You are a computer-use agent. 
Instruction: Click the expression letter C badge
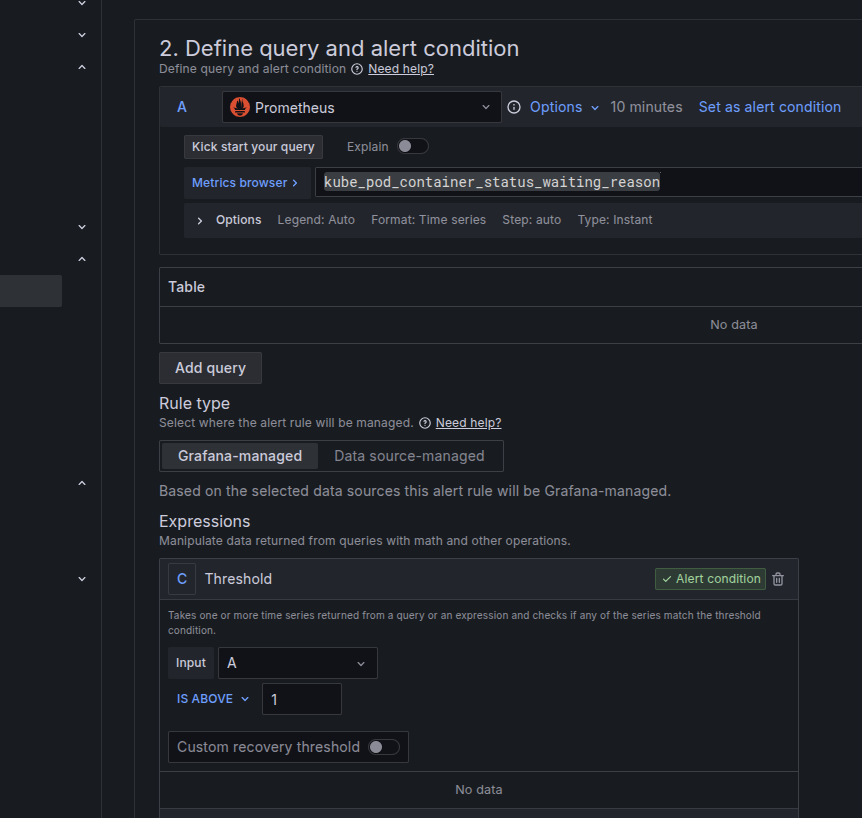182,579
